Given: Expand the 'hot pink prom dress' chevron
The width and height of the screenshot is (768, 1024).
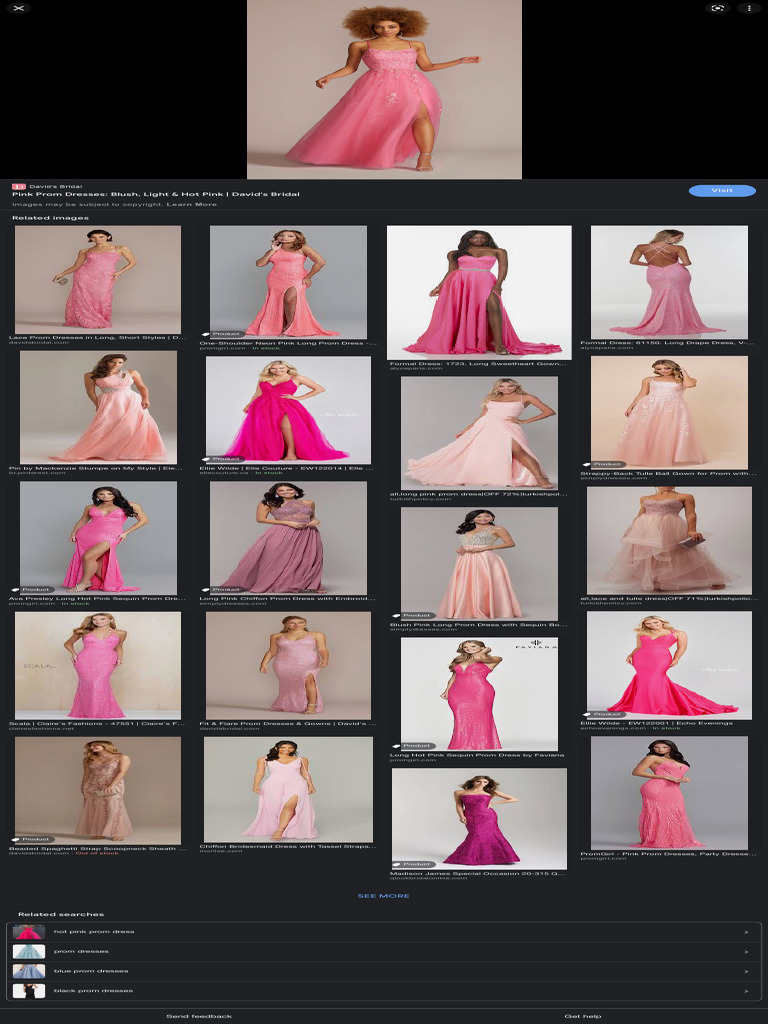Looking at the screenshot, I should point(746,932).
